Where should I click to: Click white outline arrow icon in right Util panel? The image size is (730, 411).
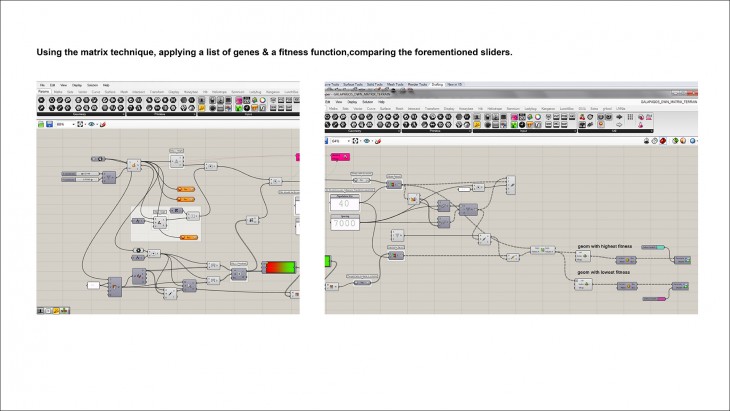coord(619,124)
